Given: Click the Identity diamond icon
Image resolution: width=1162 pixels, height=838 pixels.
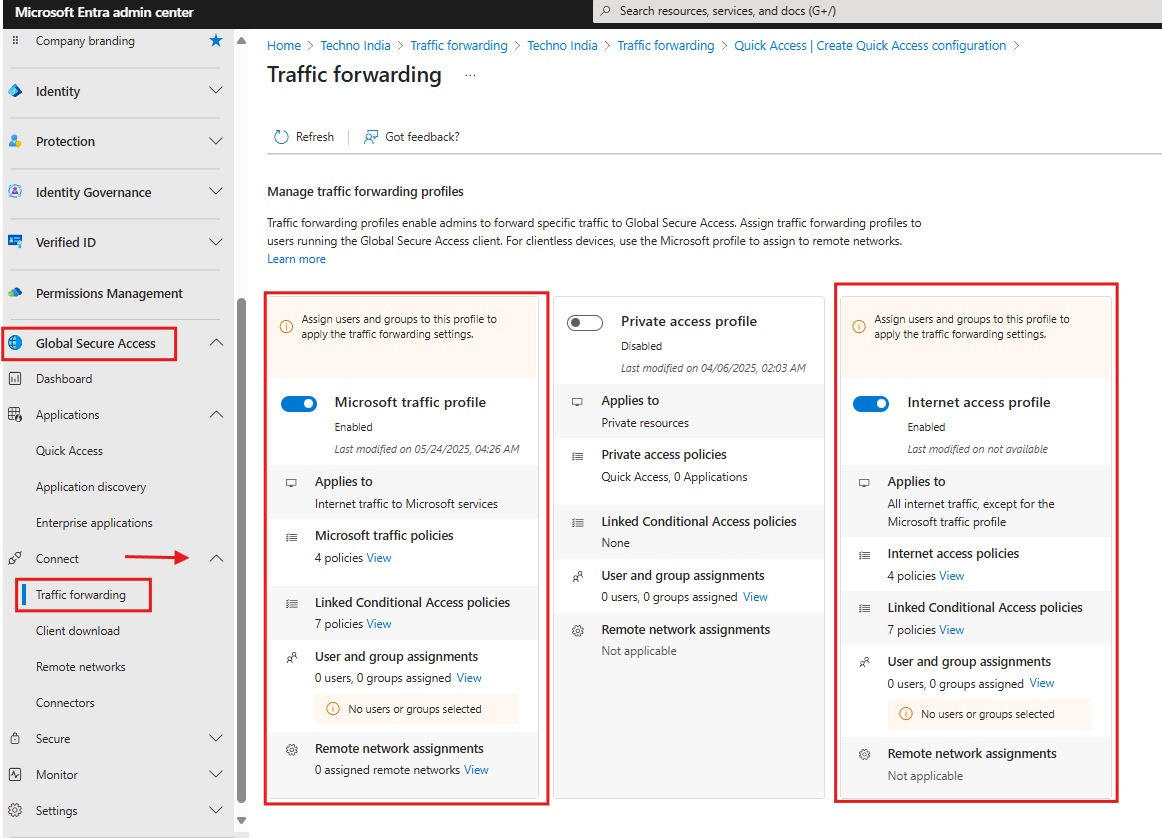Looking at the screenshot, I should pyautogui.click(x=15, y=91).
